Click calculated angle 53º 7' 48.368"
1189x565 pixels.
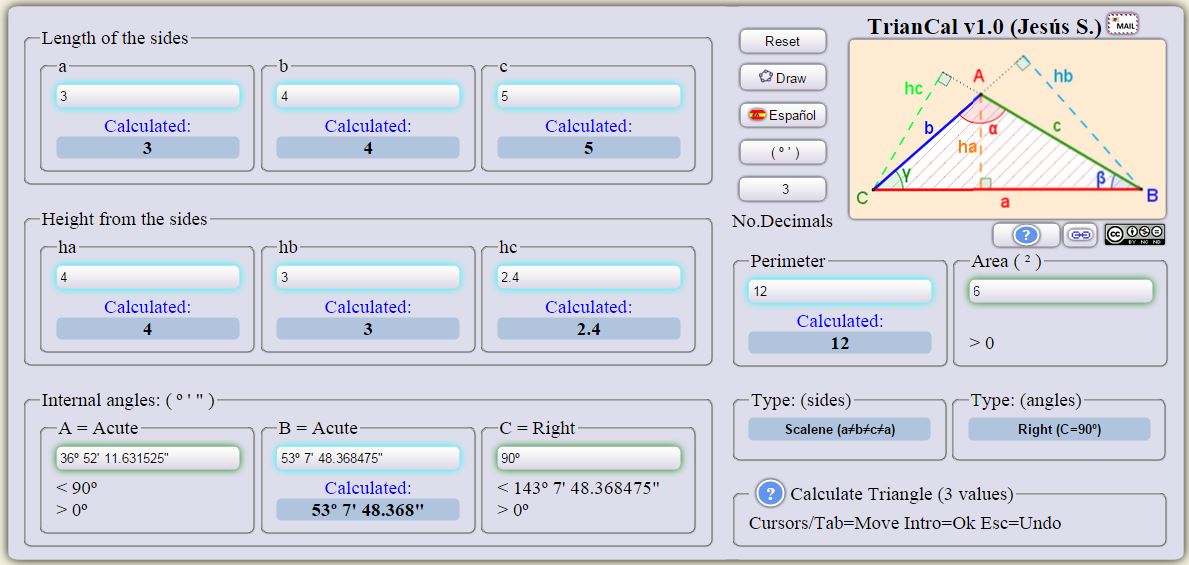tap(368, 510)
